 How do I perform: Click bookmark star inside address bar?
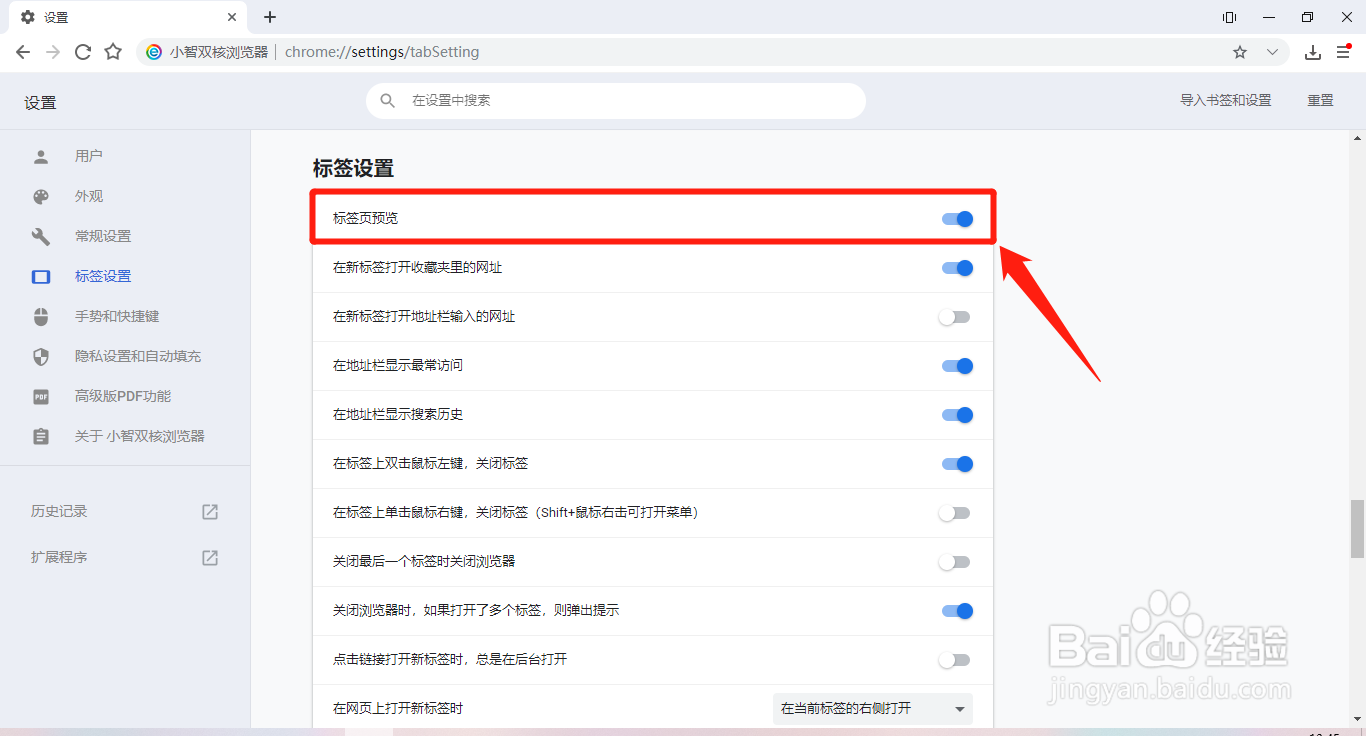(1240, 52)
